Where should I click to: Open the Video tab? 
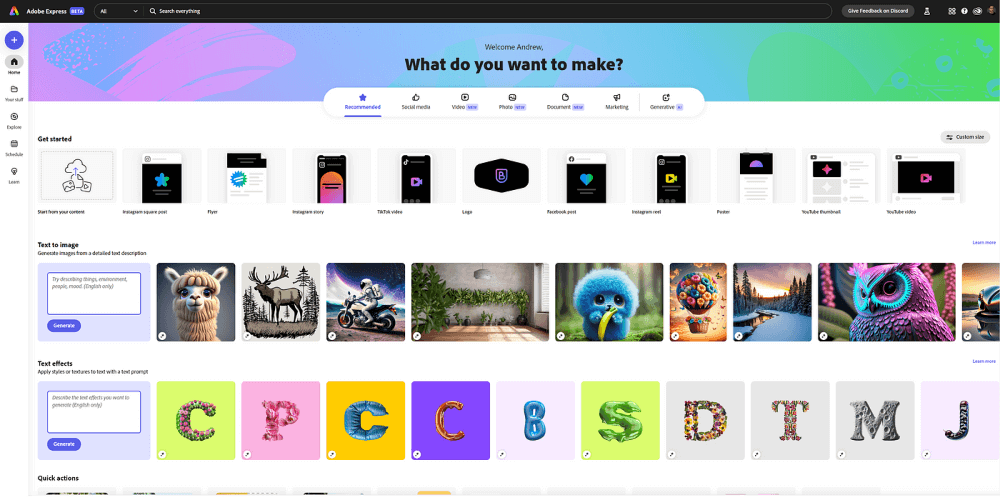tap(464, 102)
